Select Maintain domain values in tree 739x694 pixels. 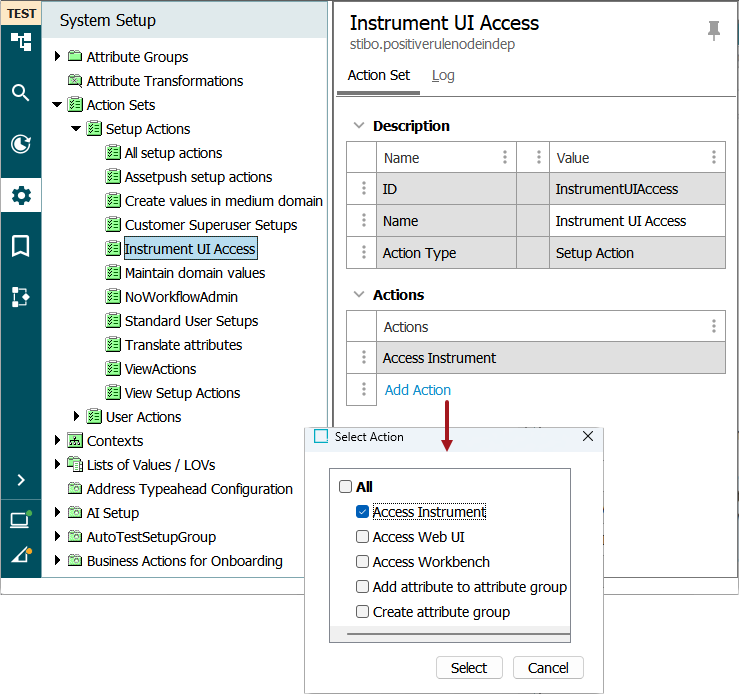pyautogui.click(x=194, y=273)
